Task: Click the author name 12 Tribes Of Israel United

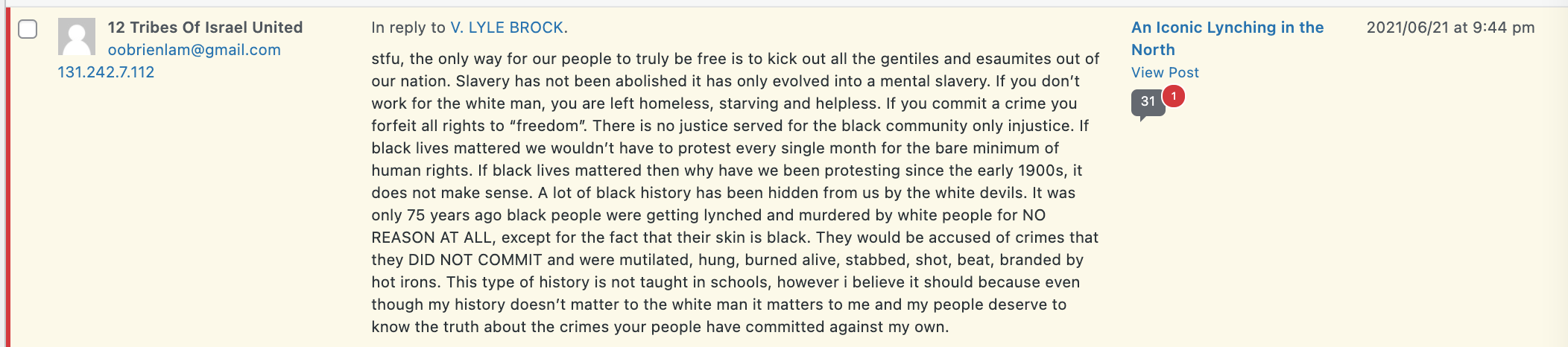Action: tap(205, 28)
